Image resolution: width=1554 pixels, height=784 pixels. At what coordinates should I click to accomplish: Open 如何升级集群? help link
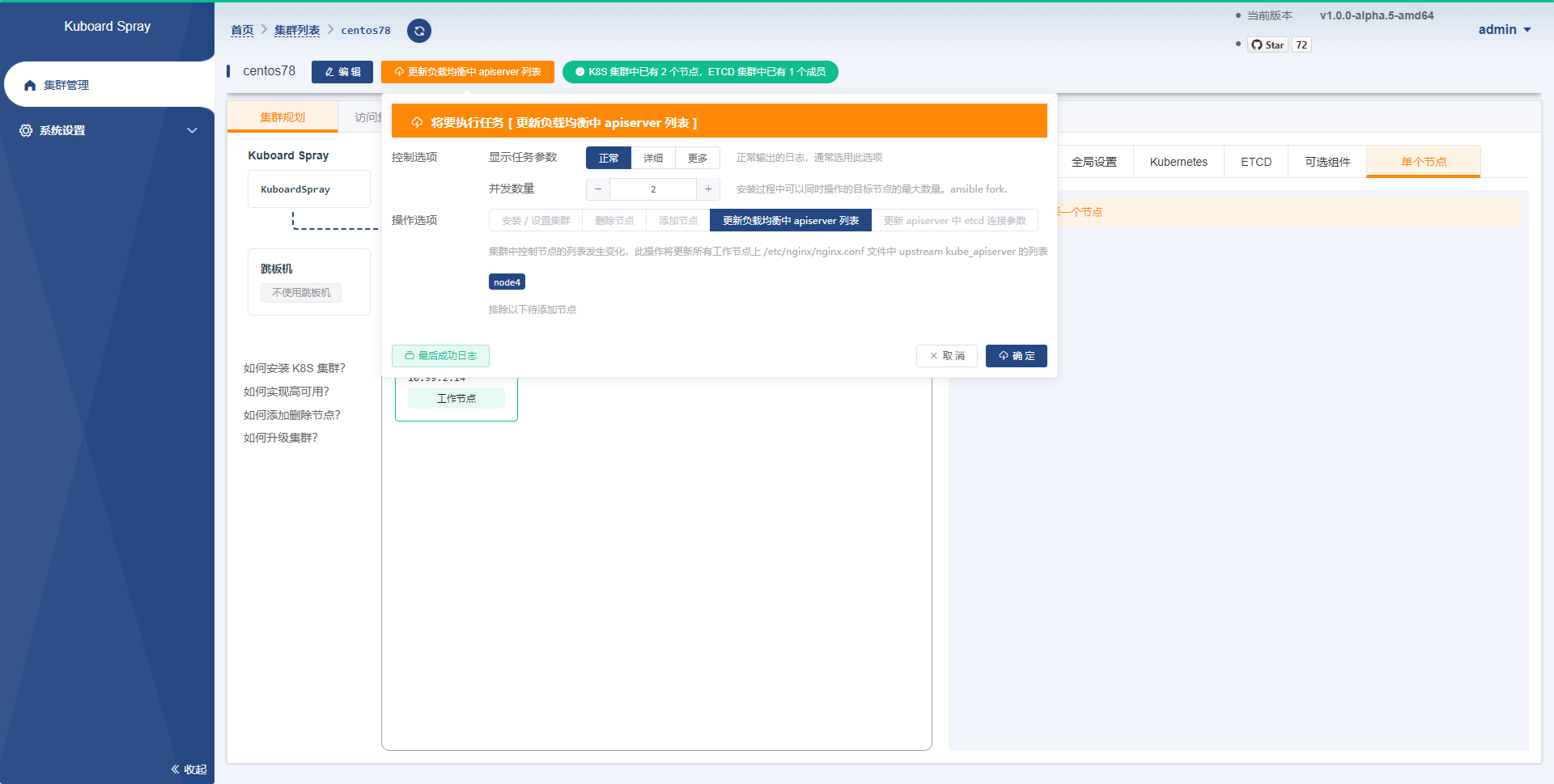click(x=281, y=438)
